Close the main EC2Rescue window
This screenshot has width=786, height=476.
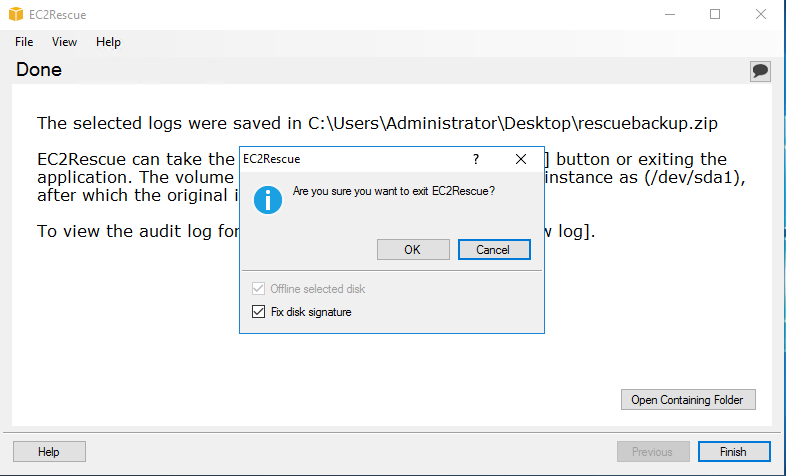pos(760,15)
